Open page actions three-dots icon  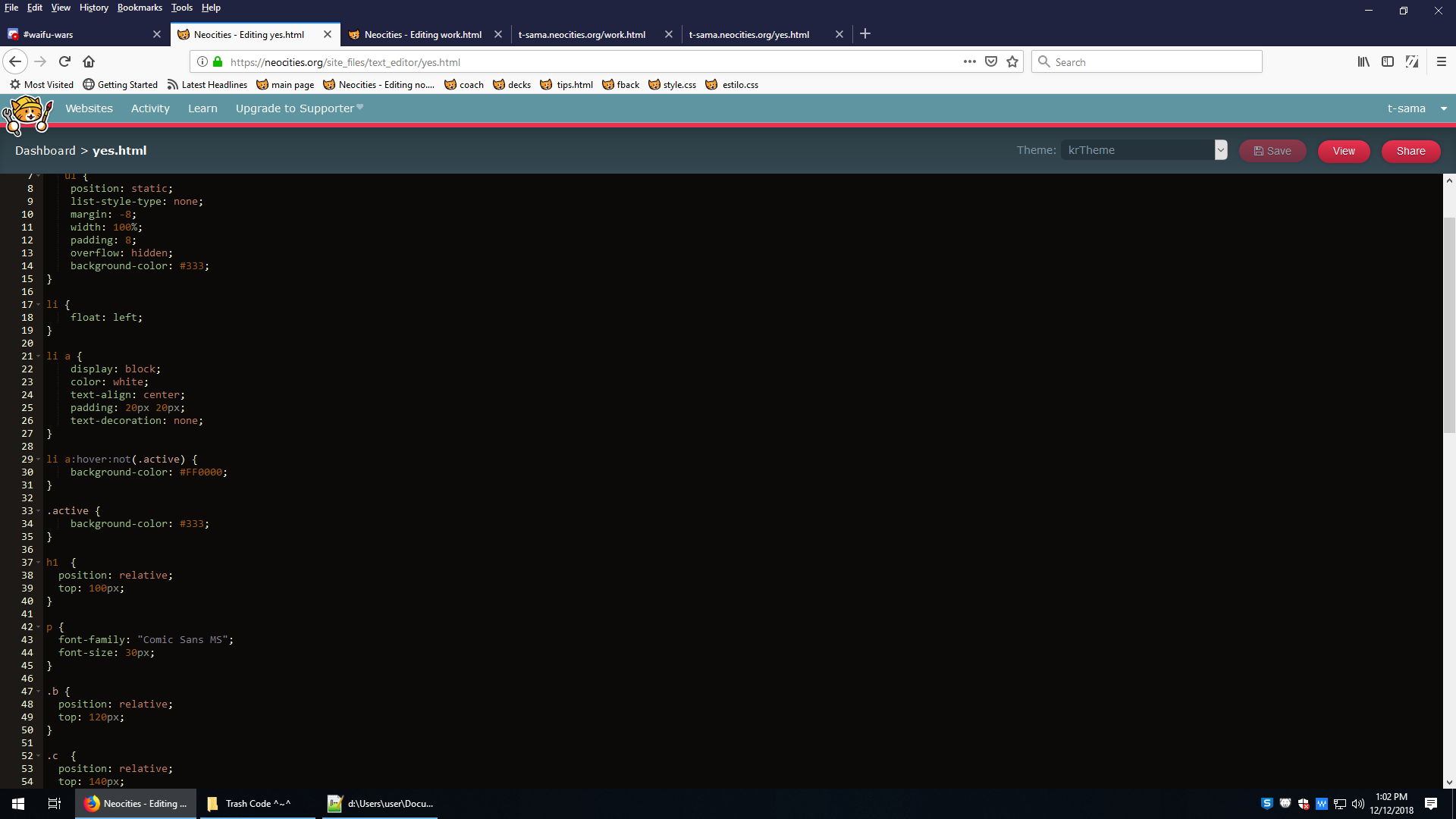pos(969,62)
